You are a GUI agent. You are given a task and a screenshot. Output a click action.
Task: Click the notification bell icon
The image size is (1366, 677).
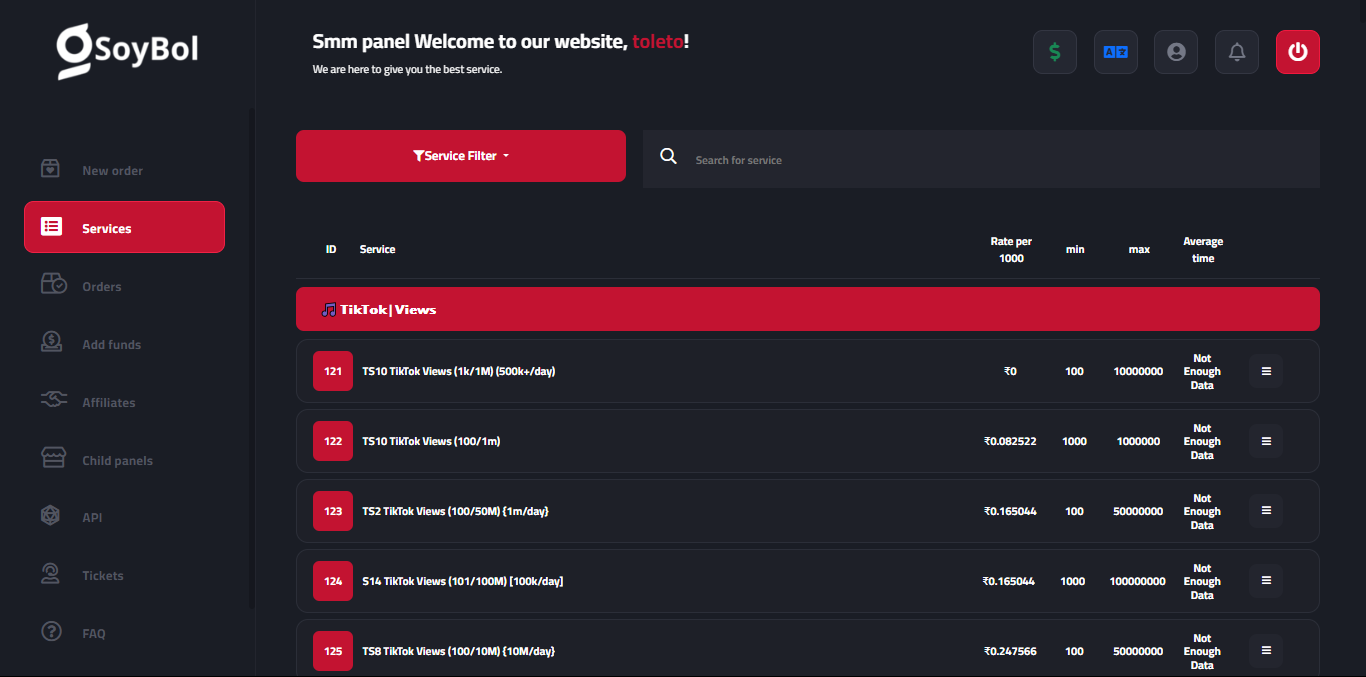[x=1237, y=52]
